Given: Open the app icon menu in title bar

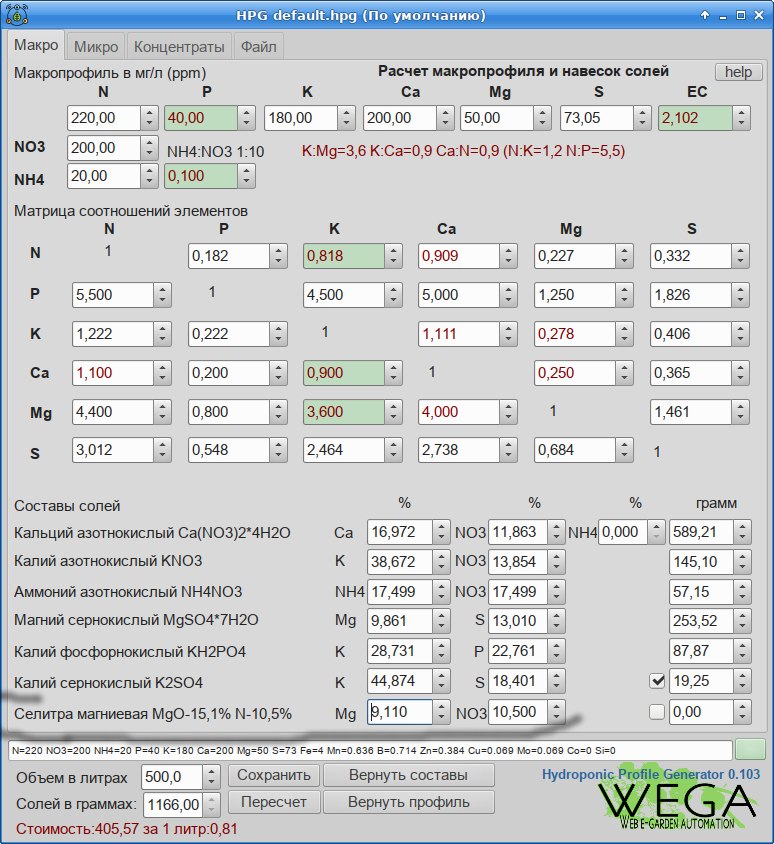Looking at the screenshot, I should pos(17,15).
